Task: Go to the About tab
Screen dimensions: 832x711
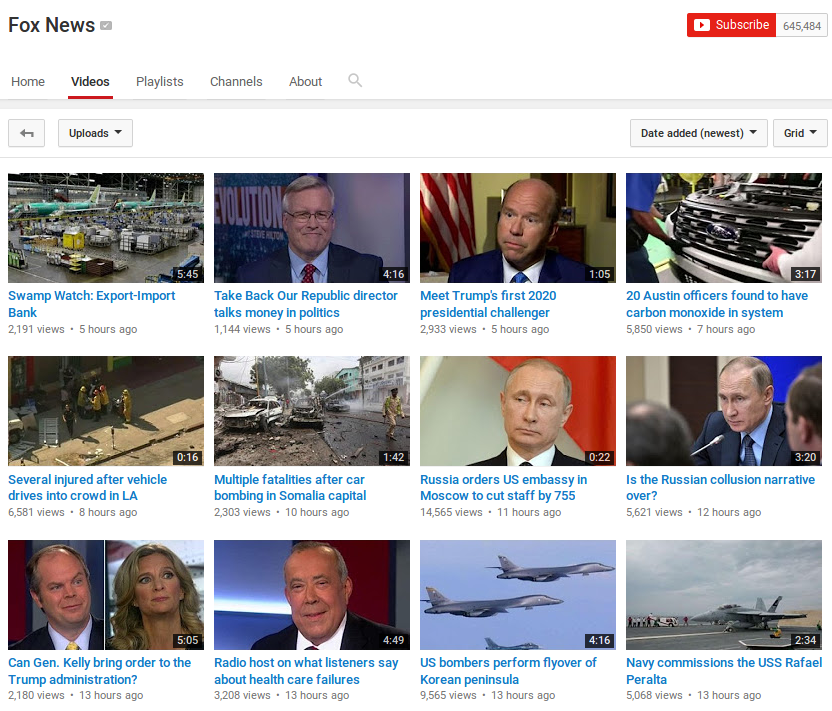Action: (x=305, y=82)
